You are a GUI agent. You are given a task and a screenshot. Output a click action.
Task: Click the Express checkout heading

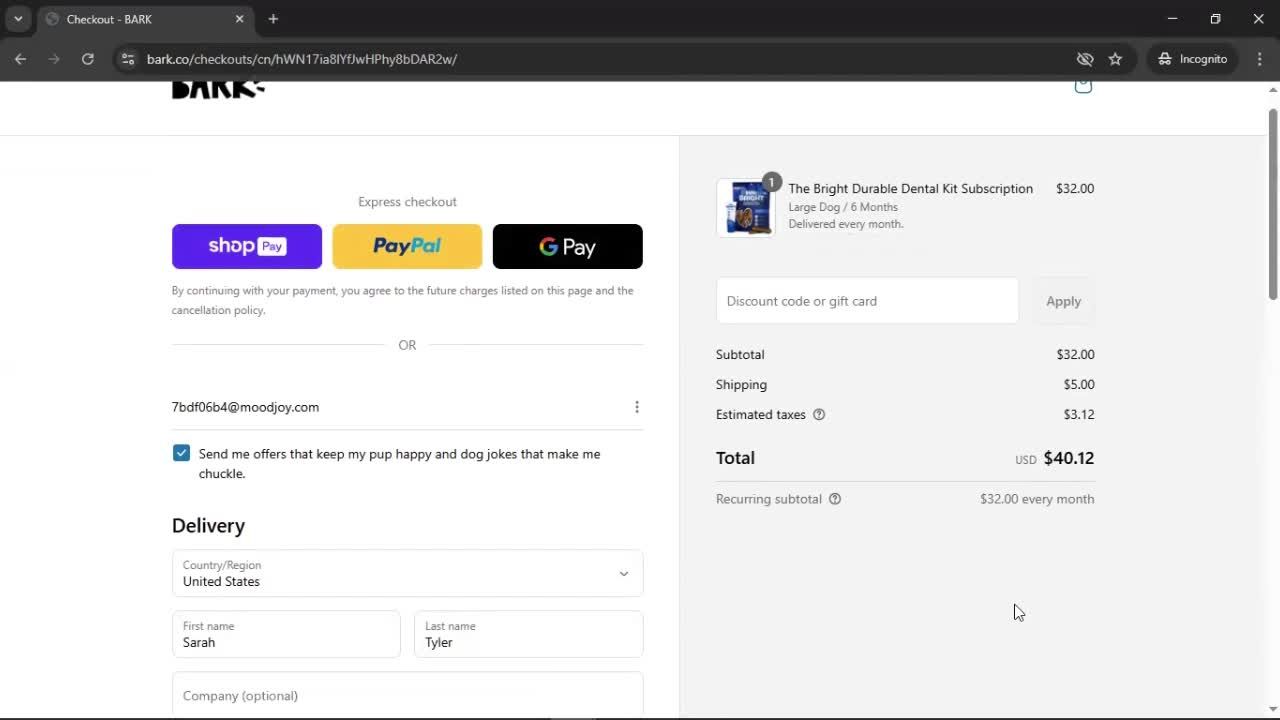pos(407,202)
